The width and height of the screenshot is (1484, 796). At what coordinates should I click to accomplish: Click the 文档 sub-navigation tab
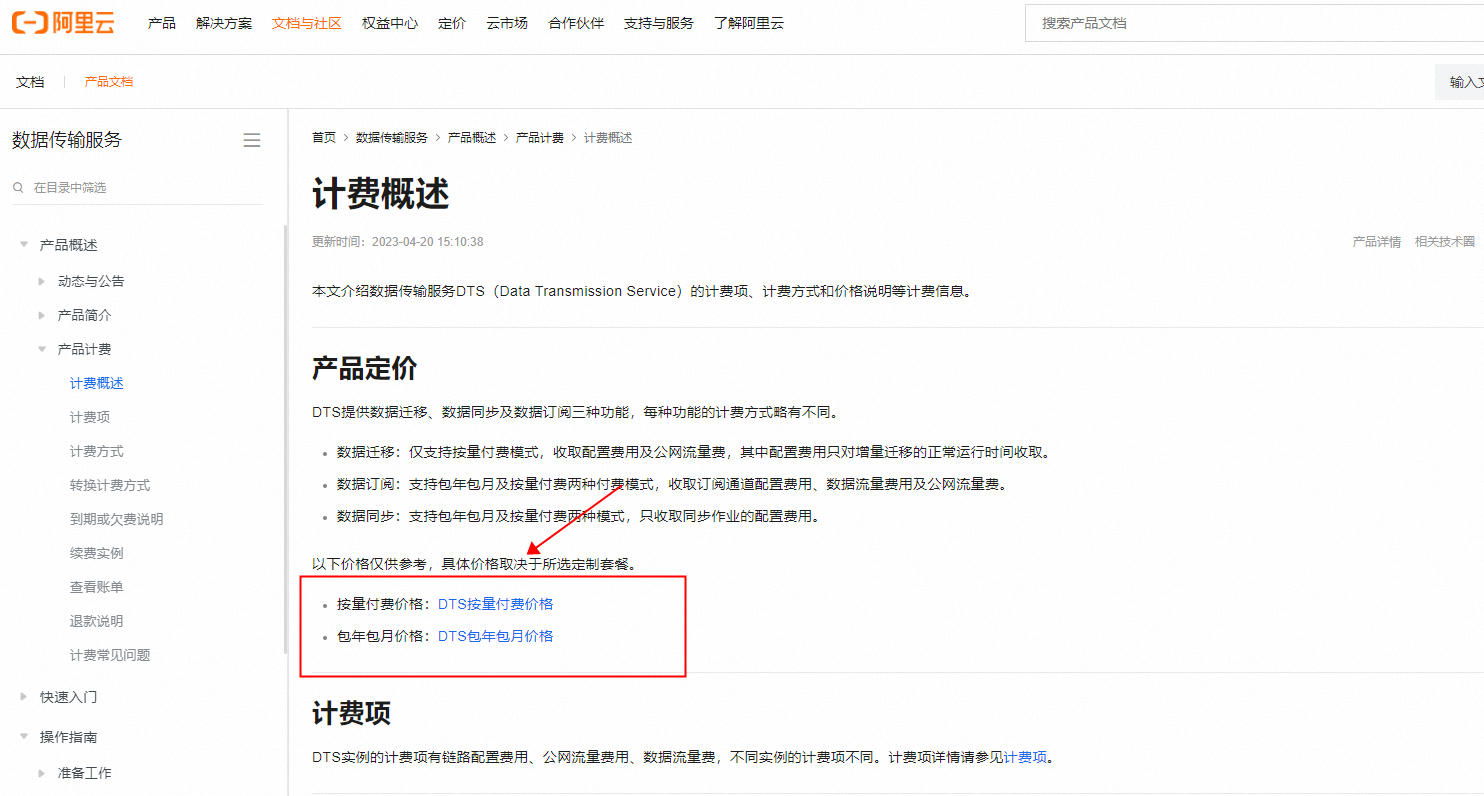pos(30,82)
